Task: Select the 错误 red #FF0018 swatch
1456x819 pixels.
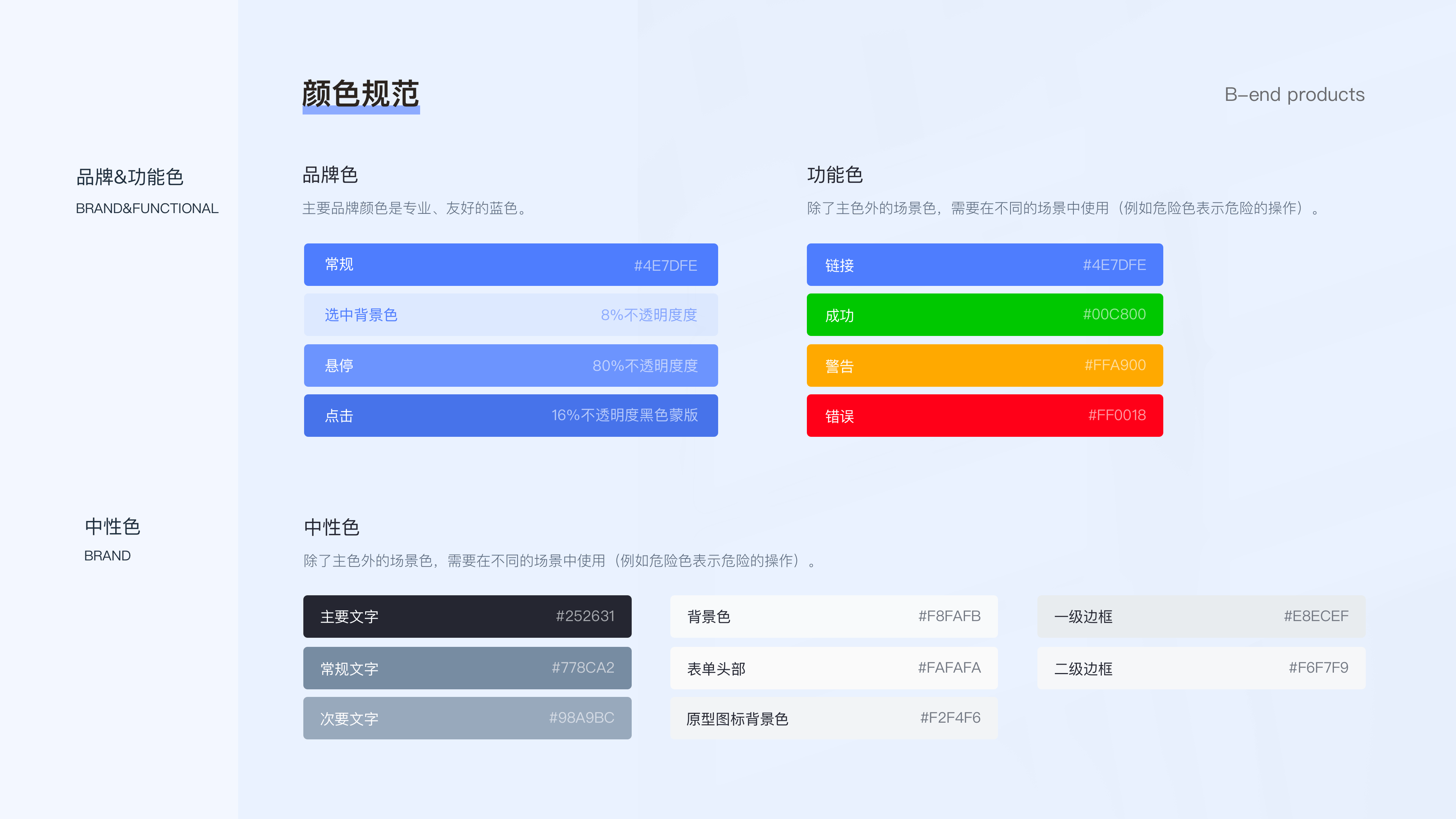Action: click(x=985, y=416)
